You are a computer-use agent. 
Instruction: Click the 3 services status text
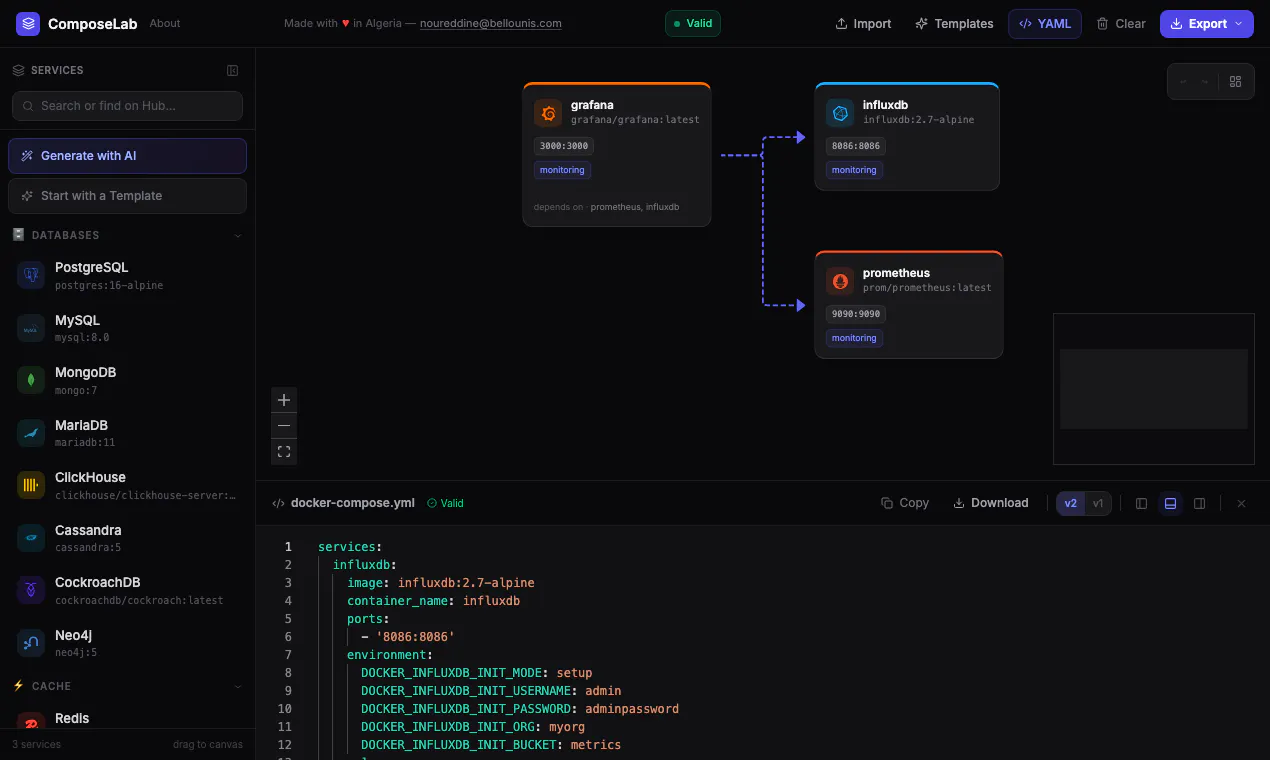click(x=36, y=744)
